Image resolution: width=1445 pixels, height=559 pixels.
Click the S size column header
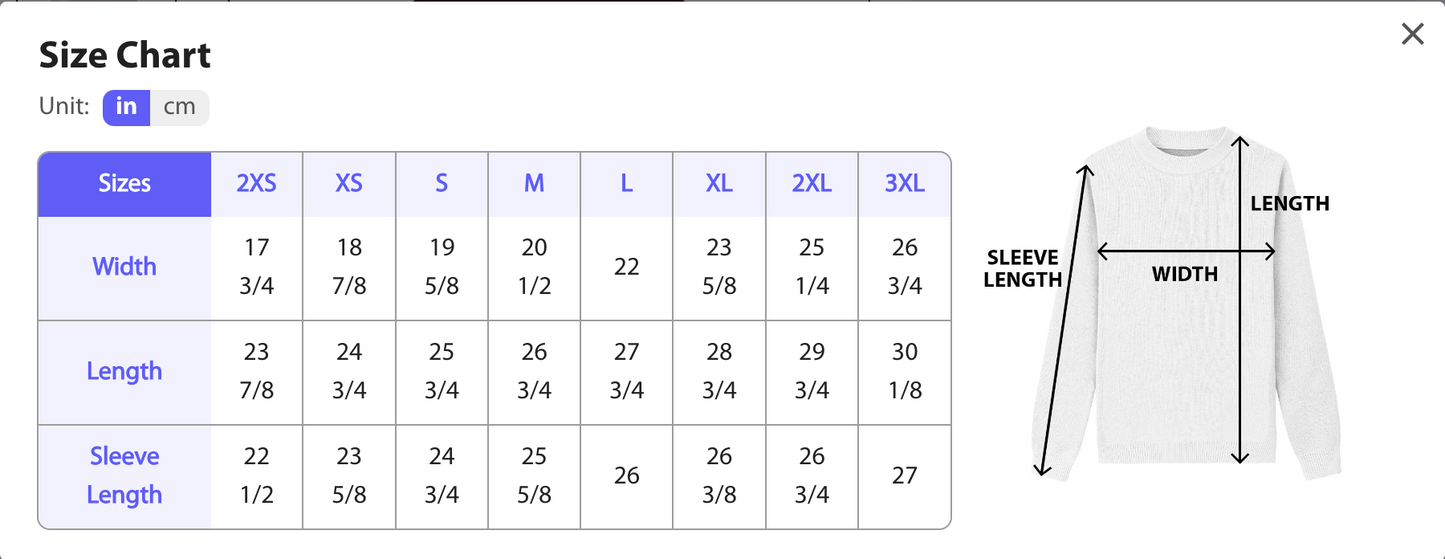[442, 184]
